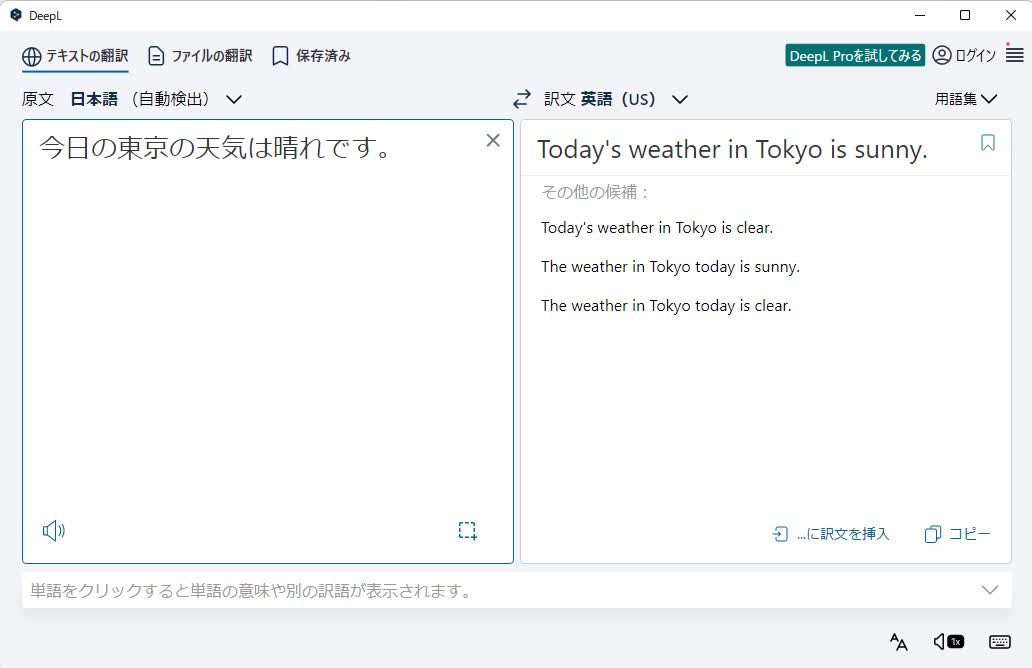This screenshot has height=668, width=1032.
Task: Click the login user icon
Action: coord(942,55)
